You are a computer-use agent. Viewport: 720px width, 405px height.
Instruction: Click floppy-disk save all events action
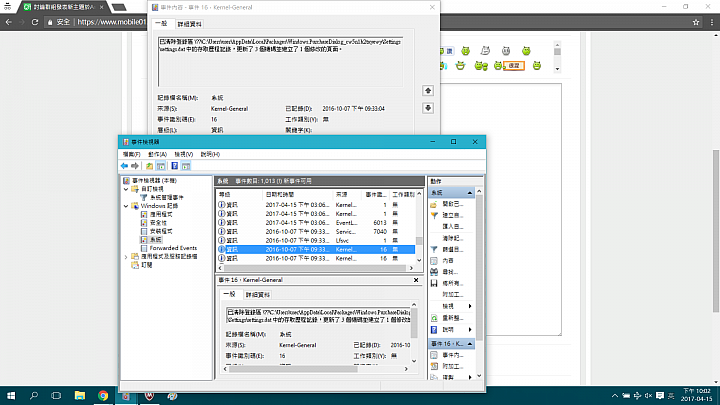[x=434, y=283]
